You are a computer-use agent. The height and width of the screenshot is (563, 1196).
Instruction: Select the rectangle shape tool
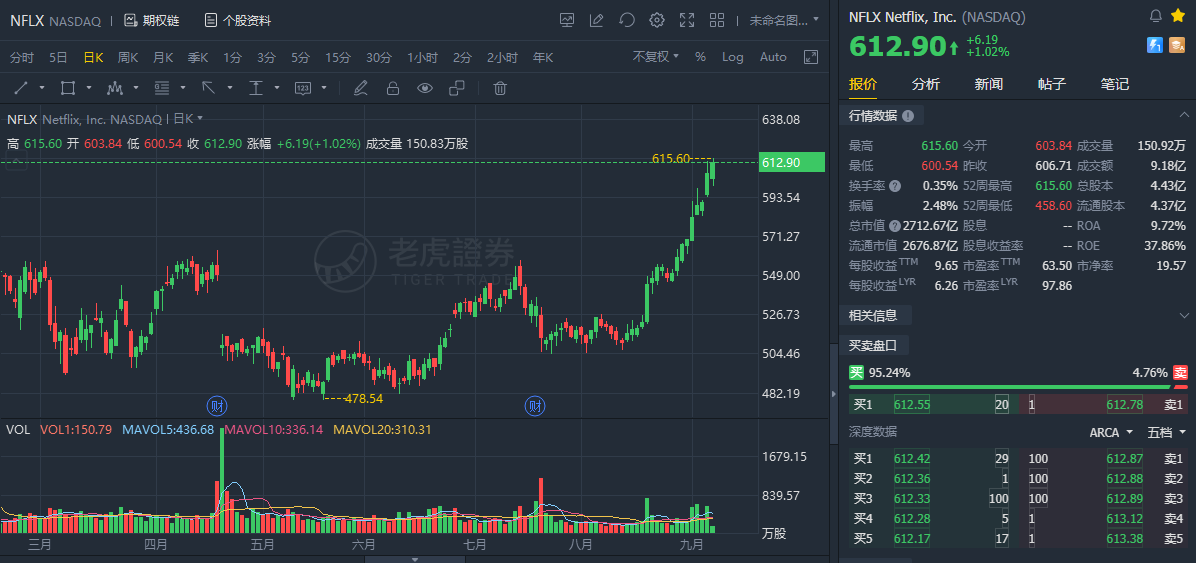[x=68, y=88]
